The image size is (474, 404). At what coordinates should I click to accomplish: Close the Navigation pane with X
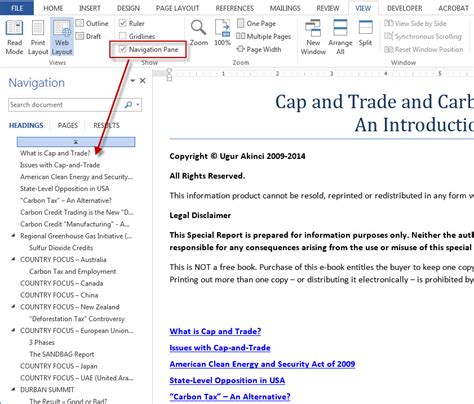tap(143, 81)
